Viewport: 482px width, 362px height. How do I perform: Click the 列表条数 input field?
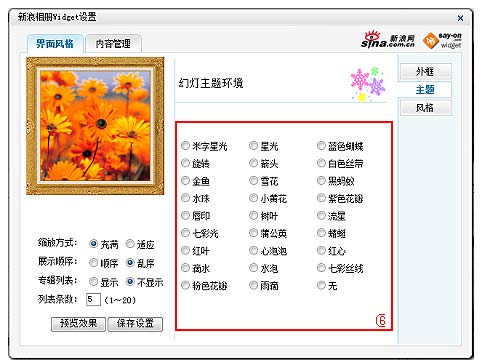[x=93, y=299]
